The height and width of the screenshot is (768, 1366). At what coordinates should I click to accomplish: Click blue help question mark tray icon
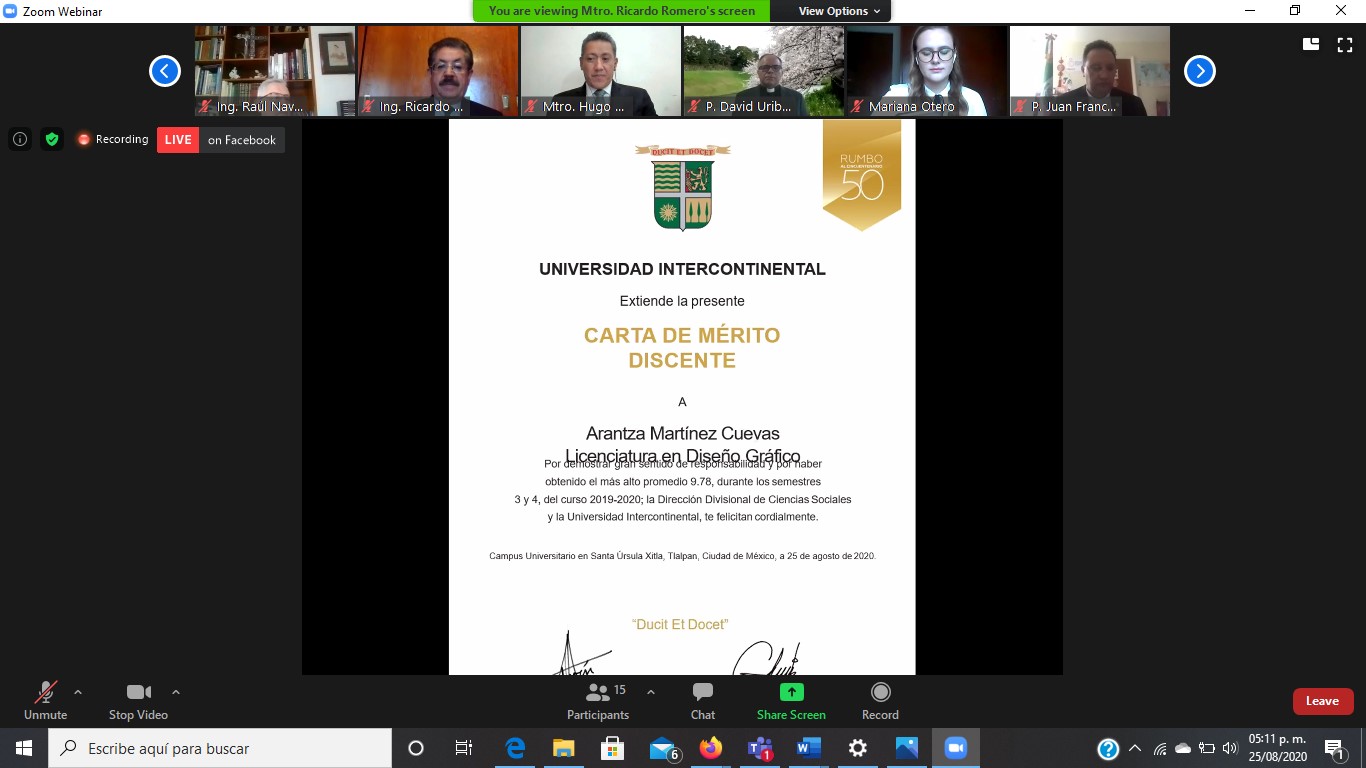1108,748
